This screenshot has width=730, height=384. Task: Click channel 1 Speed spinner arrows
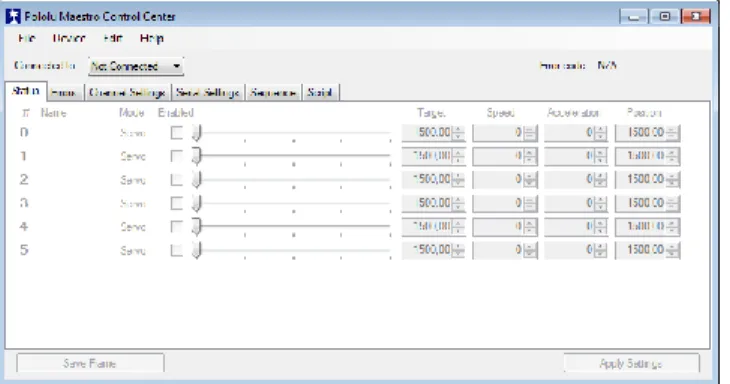coord(530,156)
